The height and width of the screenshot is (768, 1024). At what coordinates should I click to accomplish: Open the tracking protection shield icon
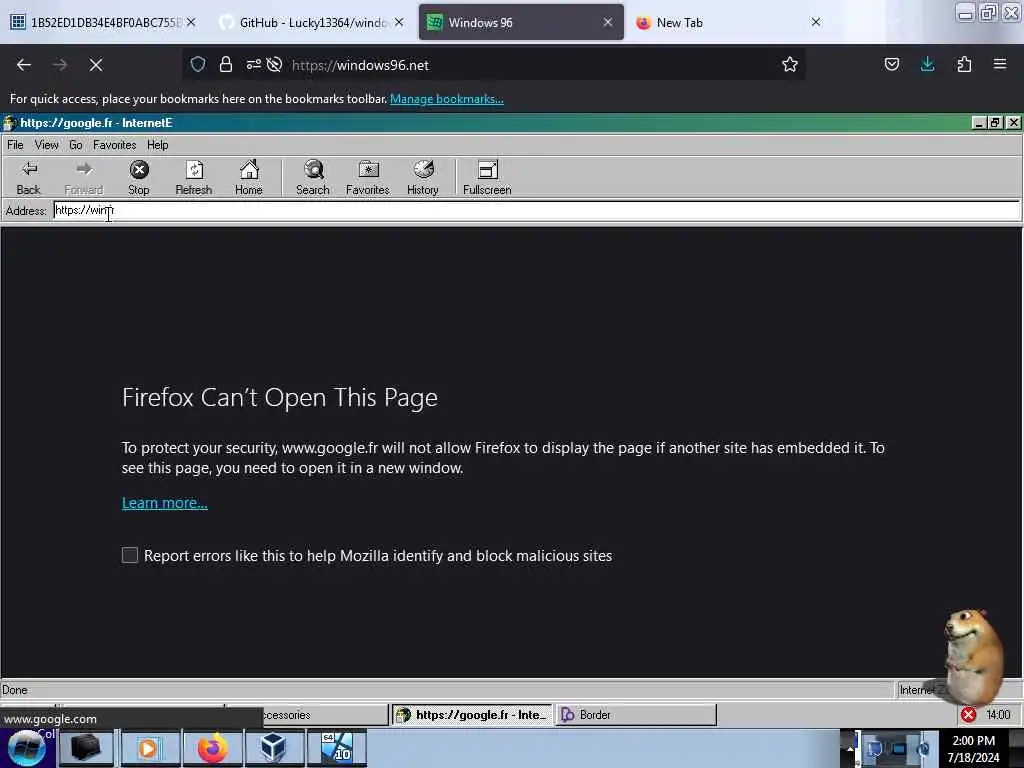click(x=198, y=65)
